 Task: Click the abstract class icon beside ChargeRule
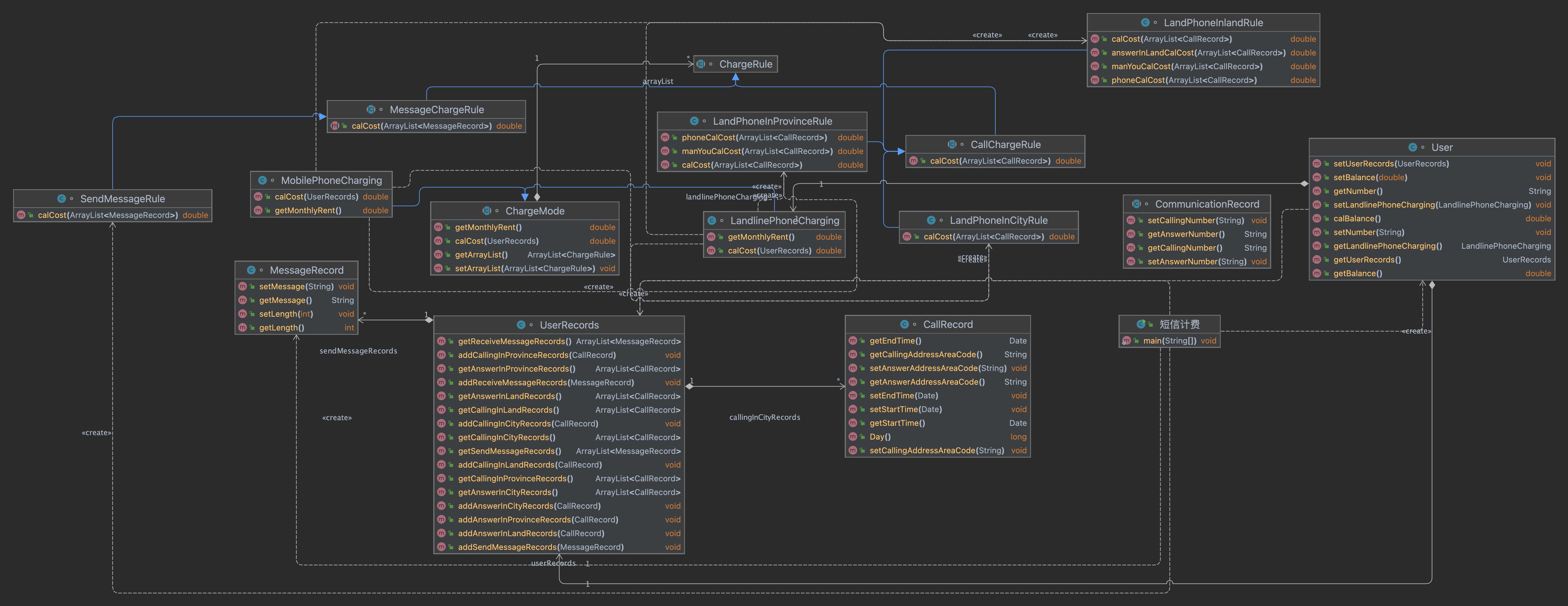pos(701,64)
